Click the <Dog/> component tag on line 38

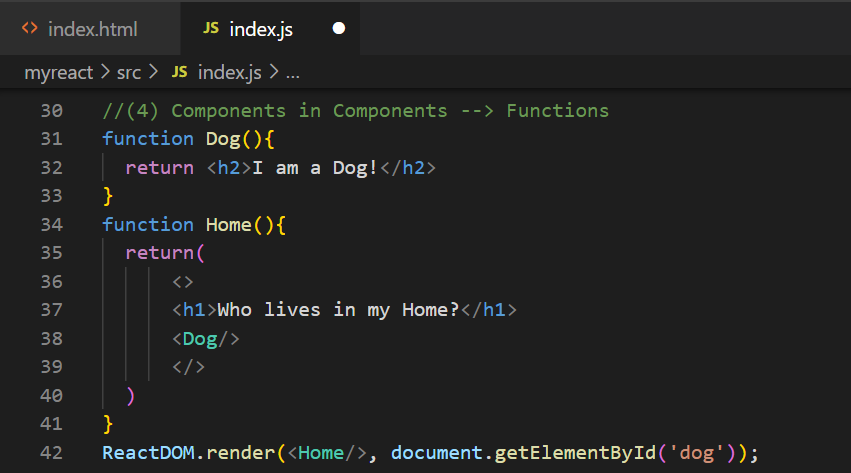(x=206, y=338)
